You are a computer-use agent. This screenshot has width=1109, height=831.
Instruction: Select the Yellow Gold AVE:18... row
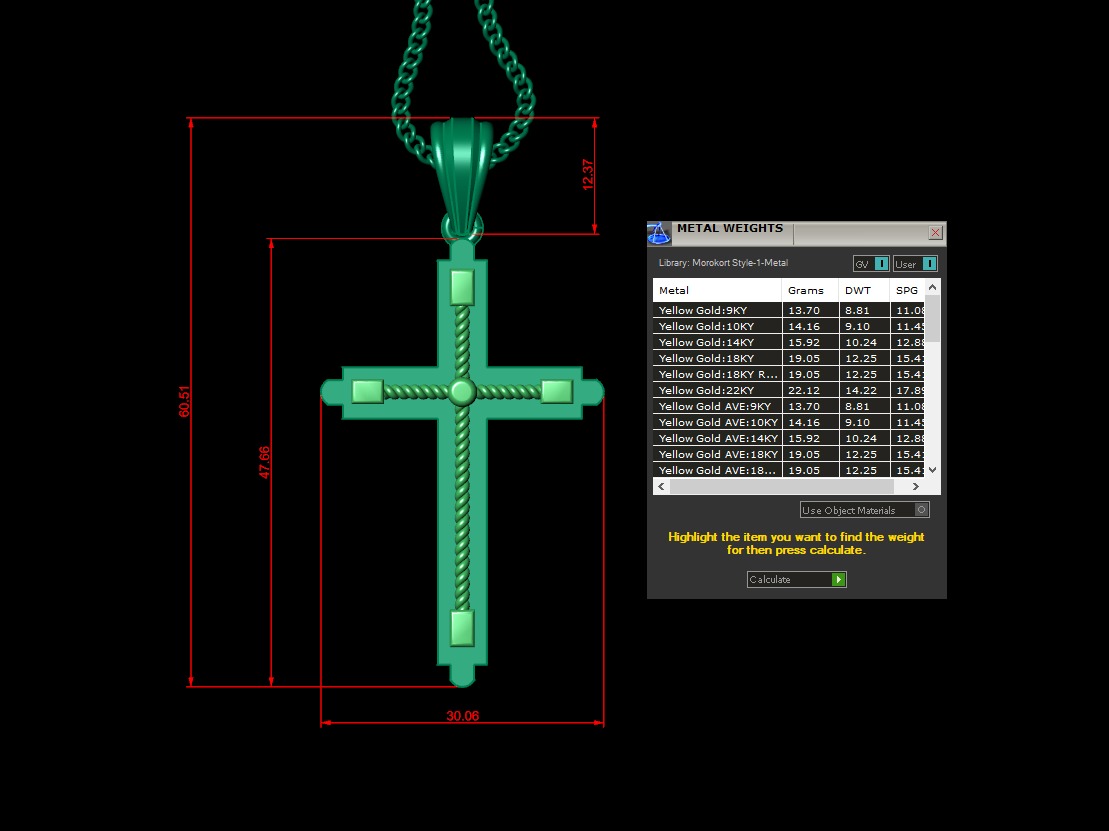[789, 470]
